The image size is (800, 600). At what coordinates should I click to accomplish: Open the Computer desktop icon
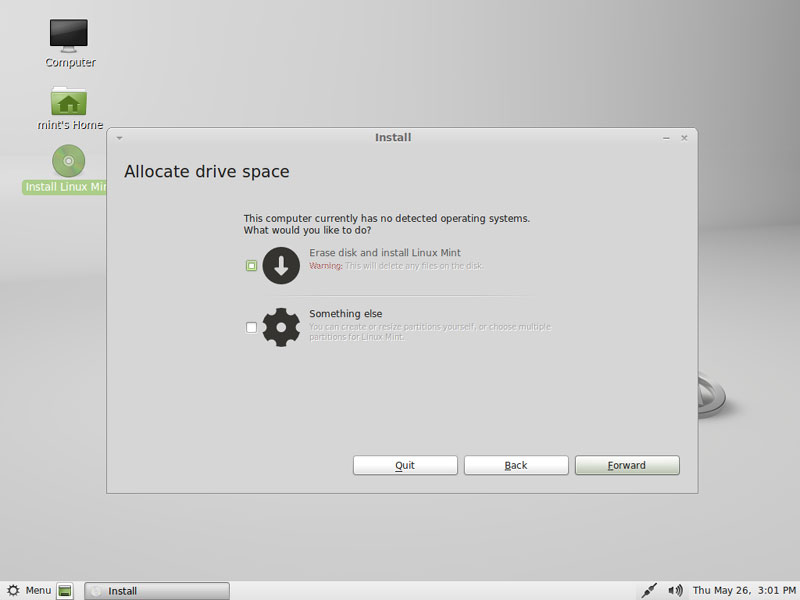pos(69,36)
